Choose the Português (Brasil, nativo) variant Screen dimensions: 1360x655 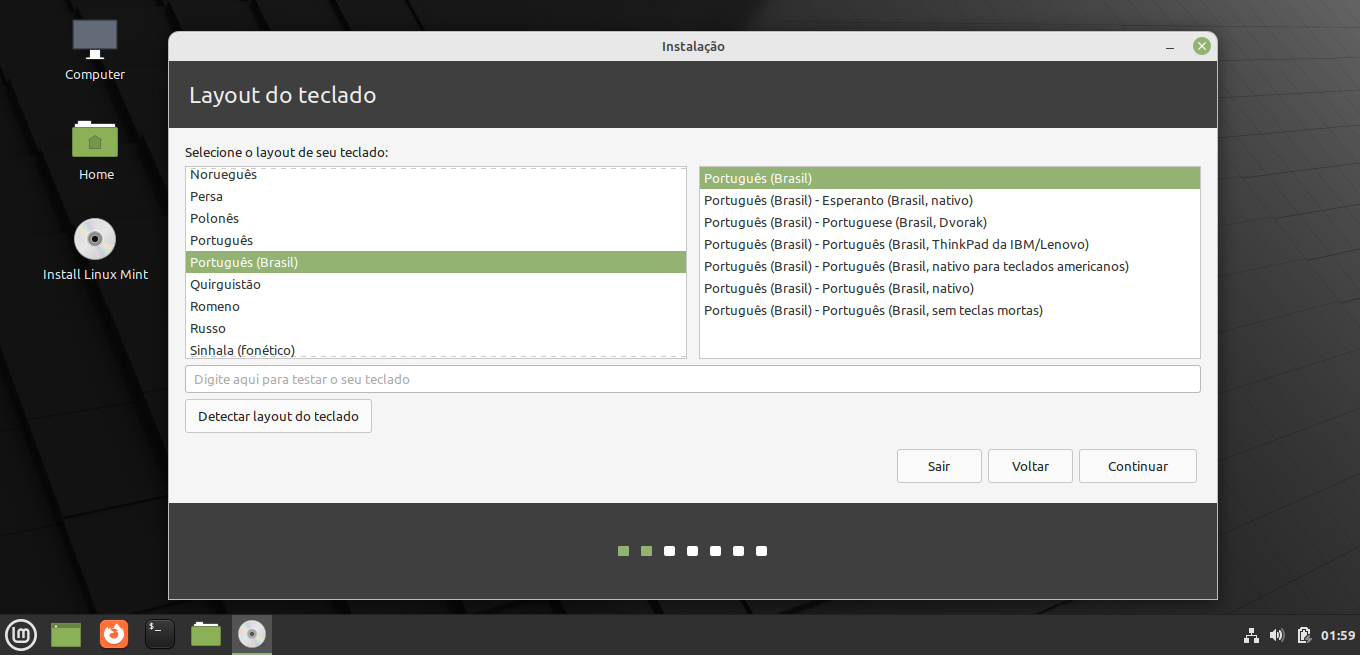949,288
